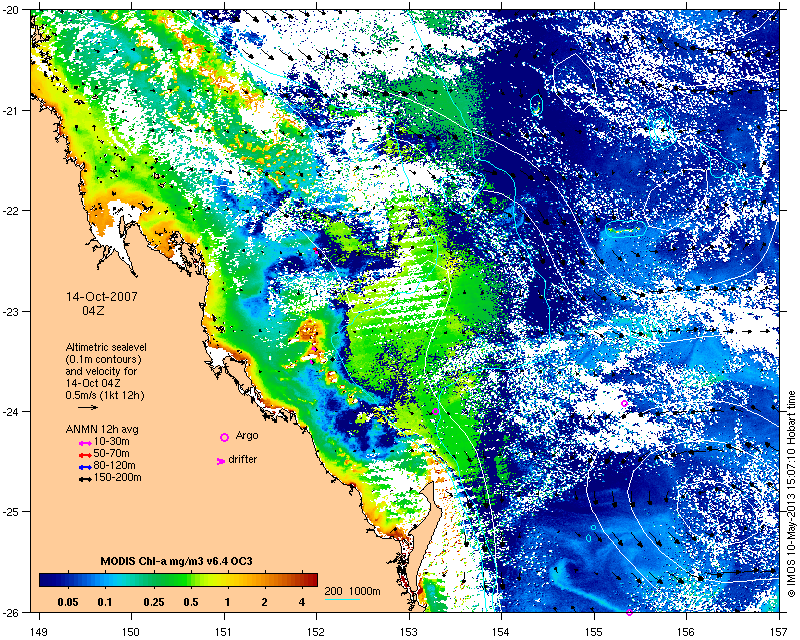Click the Argo float circle near 153.3E, -24
This screenshot has width=800, height=640.
435,412
